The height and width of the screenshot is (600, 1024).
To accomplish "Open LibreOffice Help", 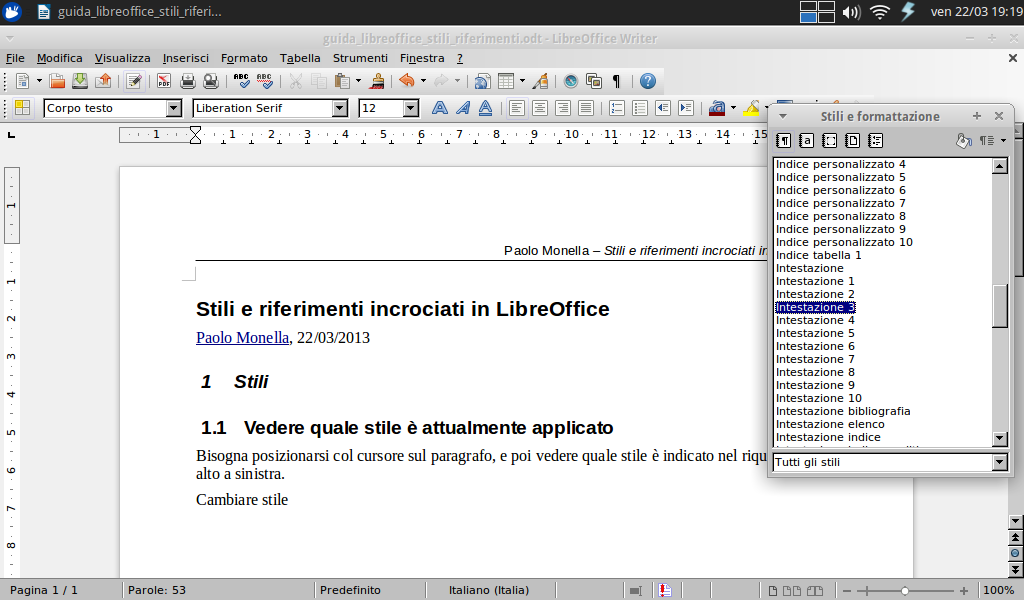I will (648, 81).
